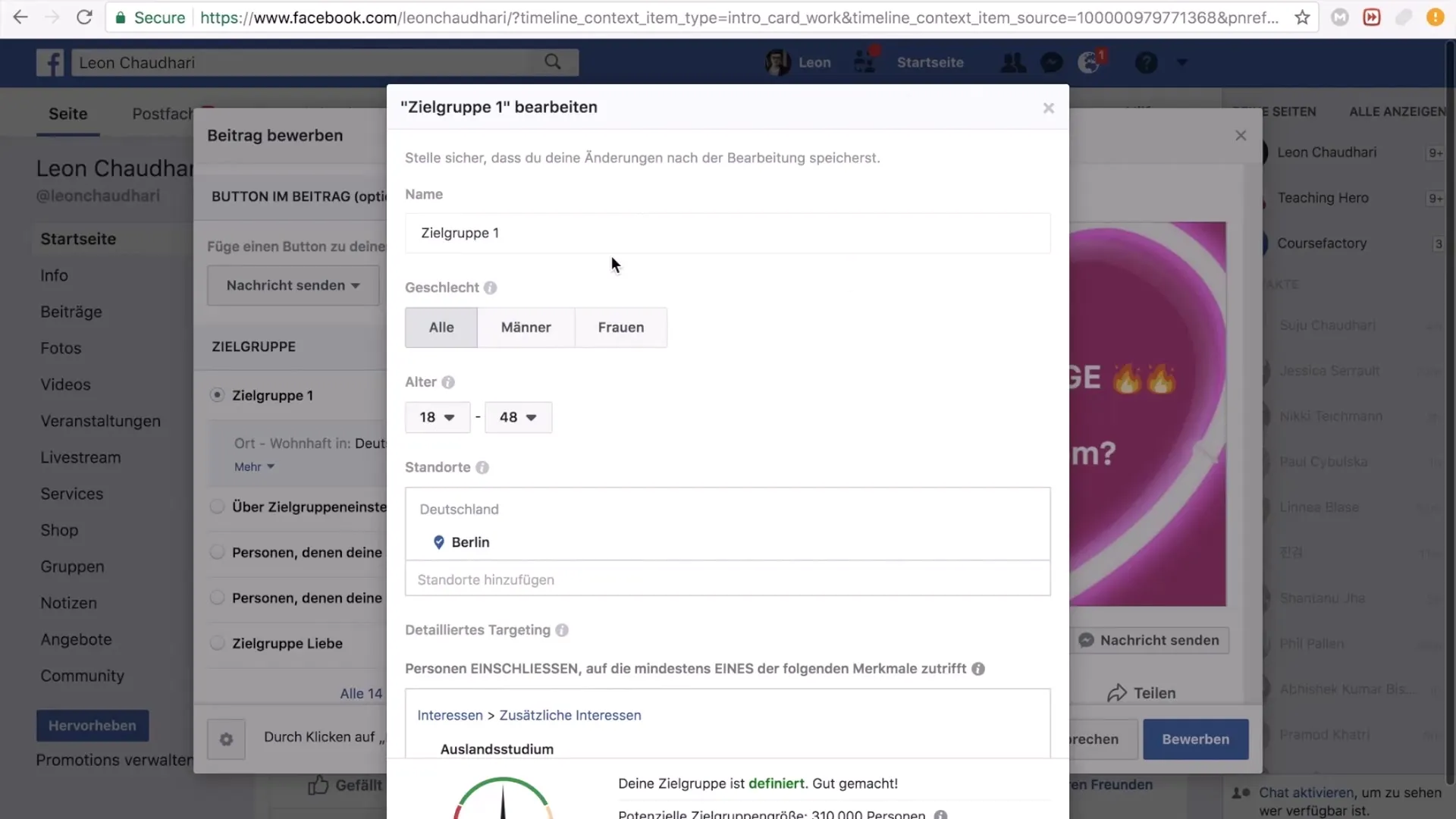Screen dimensions: 1456x819
Task: Open the Nachricht senden button dropdown
Action: 293,286
